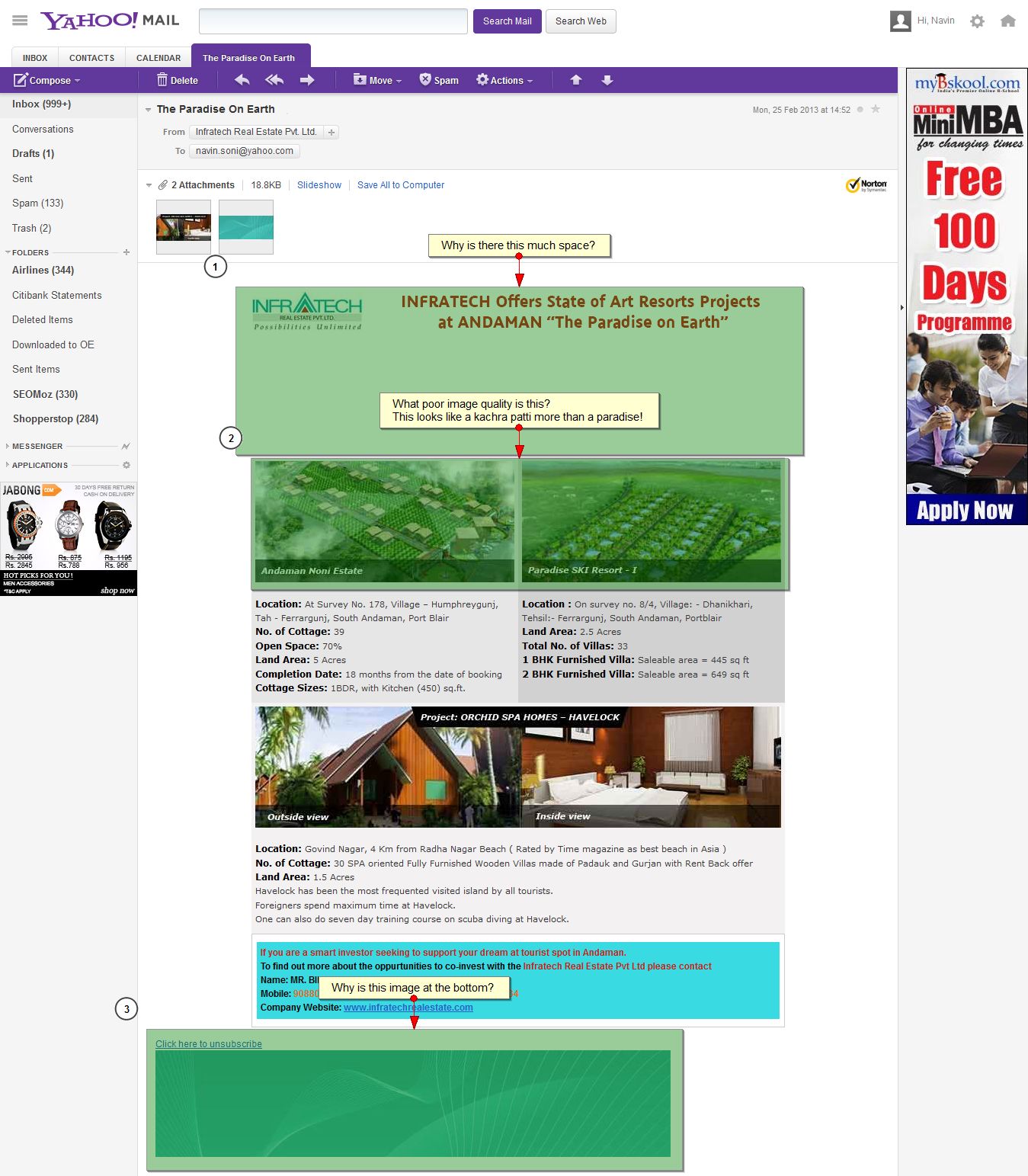Viewport: 1028px width, 1176px height.
Task: Go to the Yahoo home icon
Action: click(x=1008, y=21)
